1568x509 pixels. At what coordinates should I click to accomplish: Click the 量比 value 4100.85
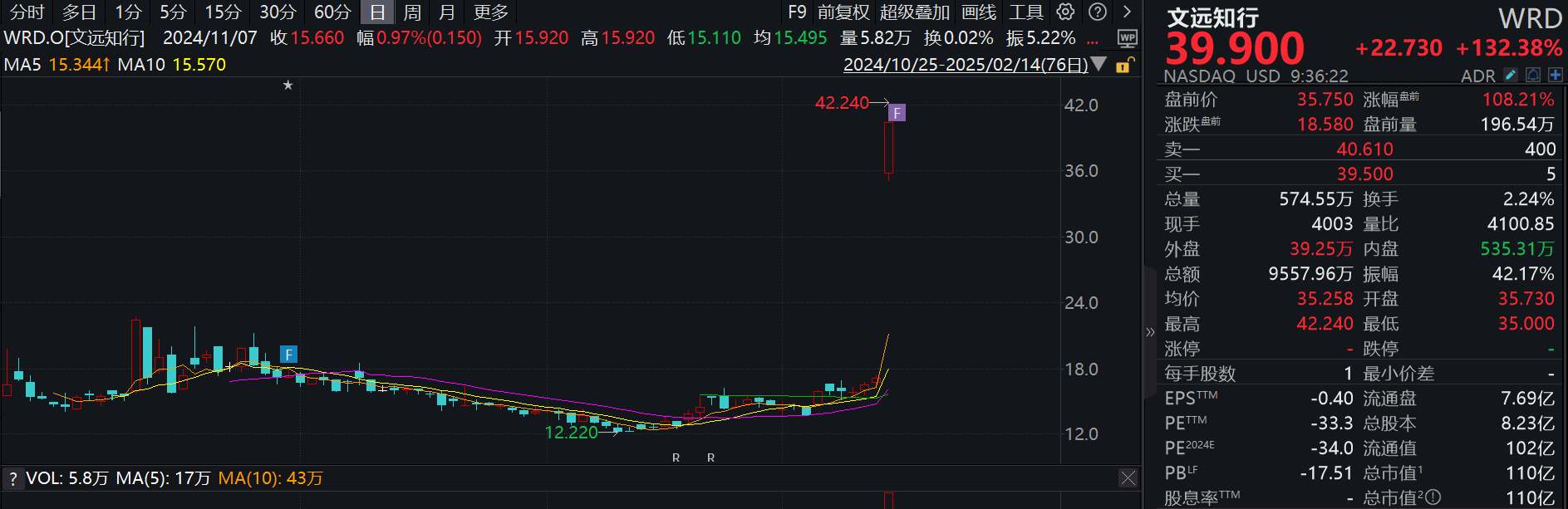pos(1521,224)
